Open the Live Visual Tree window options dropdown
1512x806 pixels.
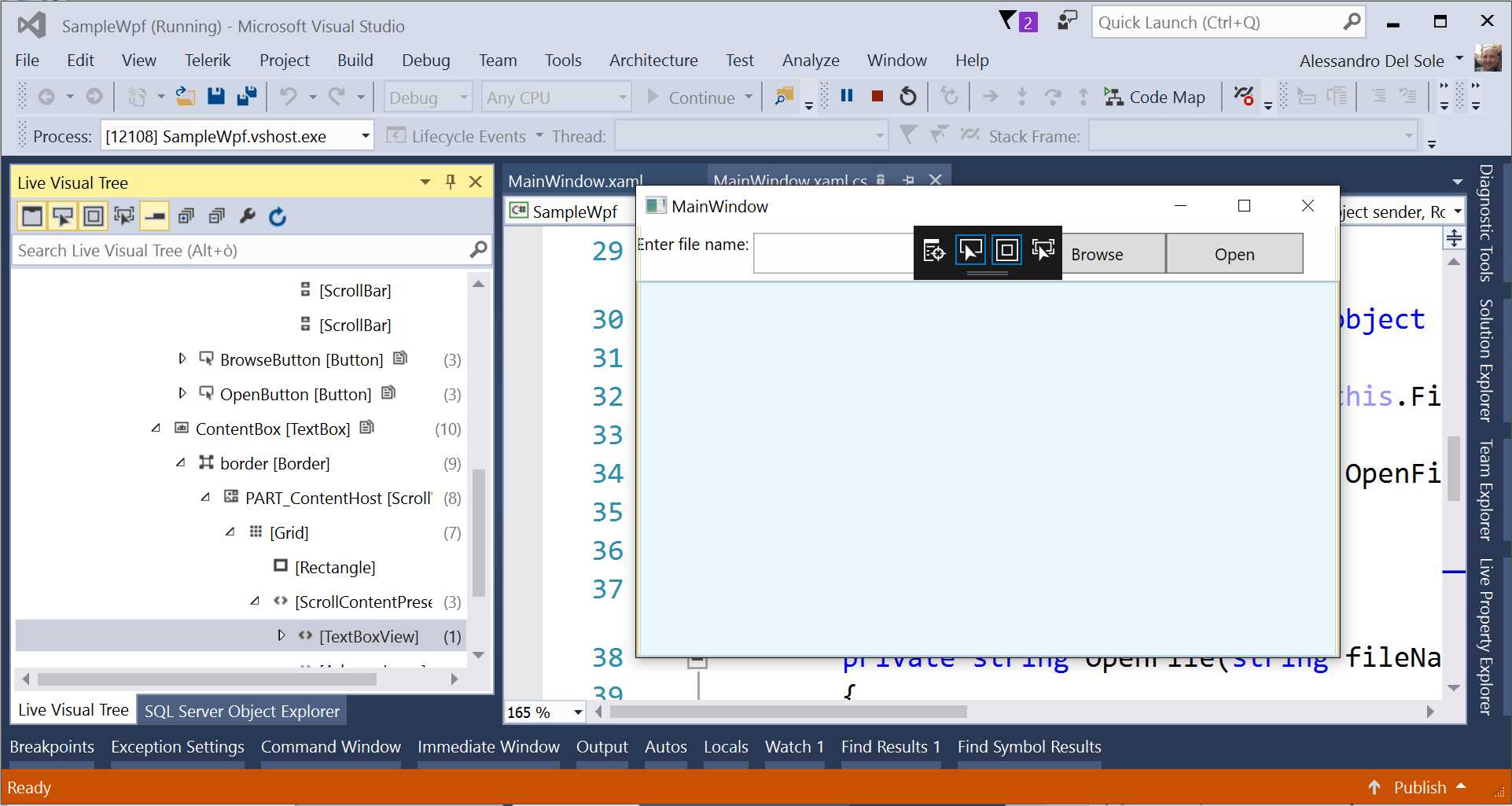click(x=425, y=182)
